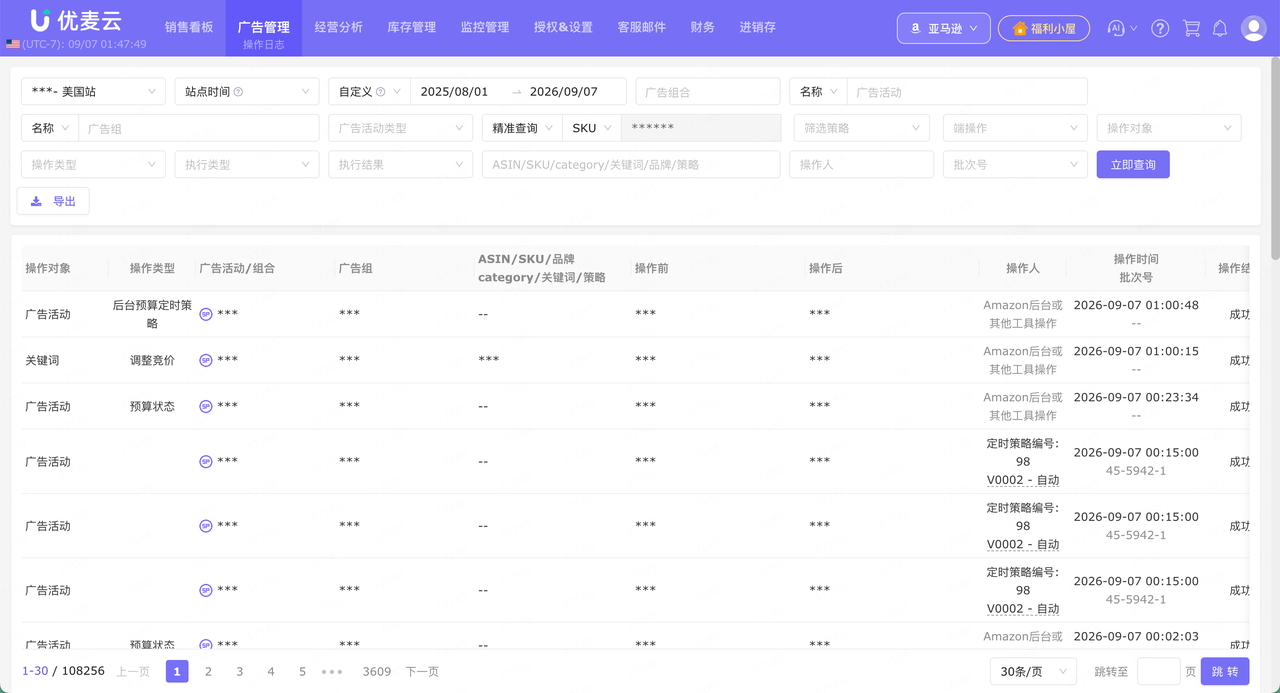1280x693 pixels.
Task: Open the 进销存 menu
Action: pyautogui.click(x=758, y=28)
